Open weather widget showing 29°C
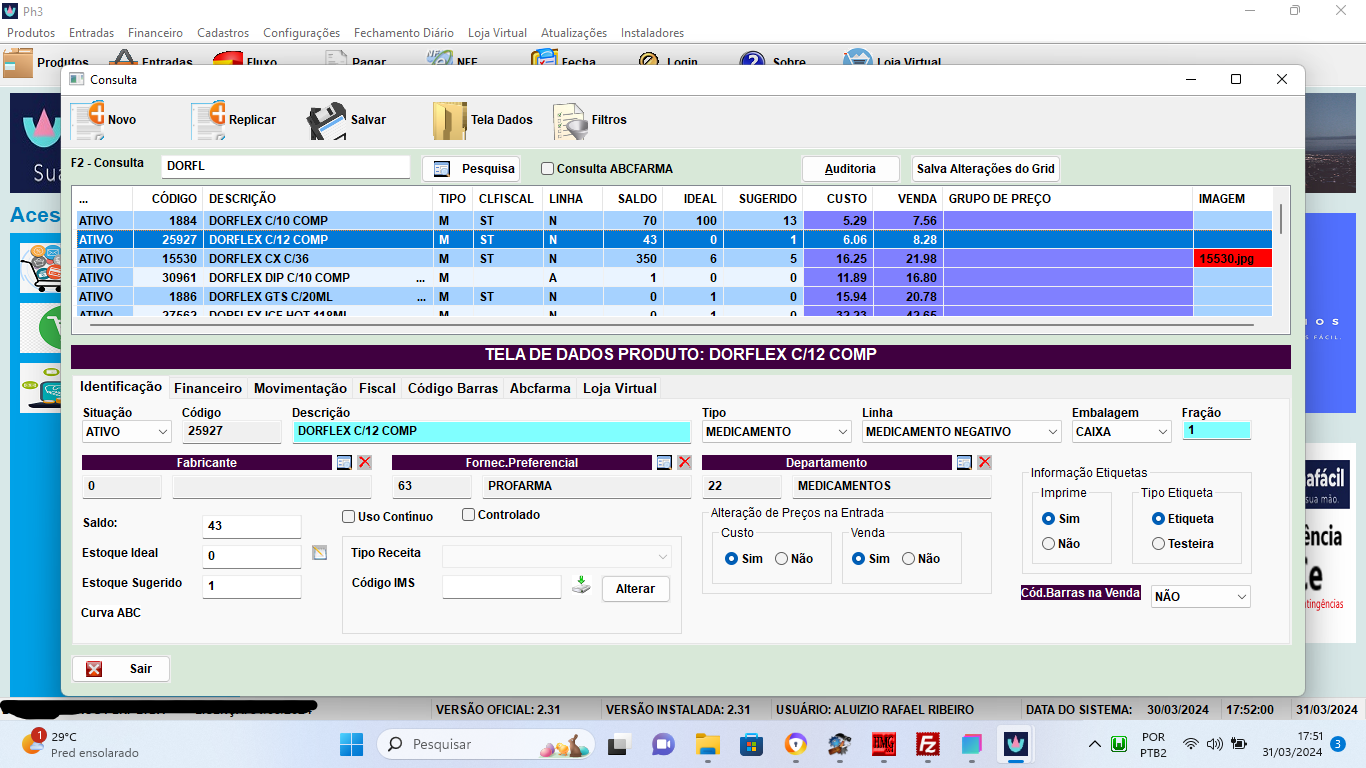This screenshot has height=768, width=1366. pos(80,744)
